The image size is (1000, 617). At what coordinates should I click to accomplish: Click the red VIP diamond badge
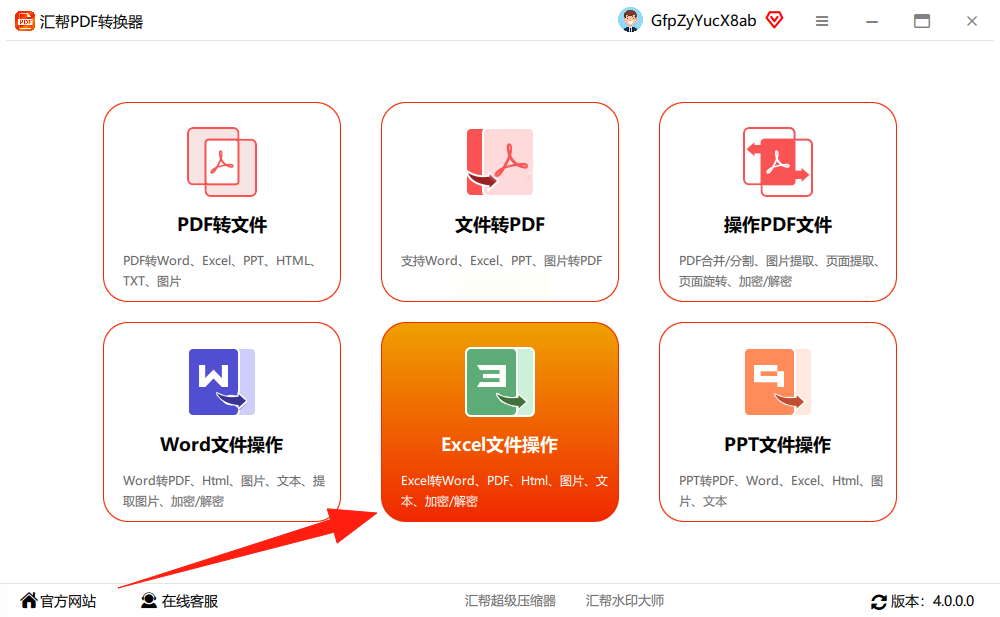774,20
